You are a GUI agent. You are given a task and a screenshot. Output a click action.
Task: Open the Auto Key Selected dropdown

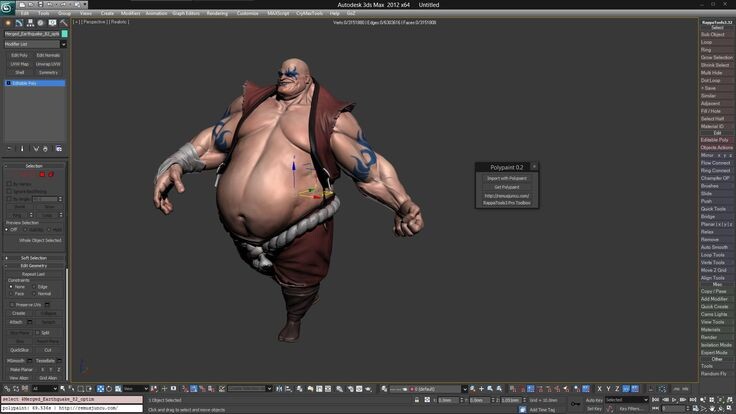pos(626,400)
